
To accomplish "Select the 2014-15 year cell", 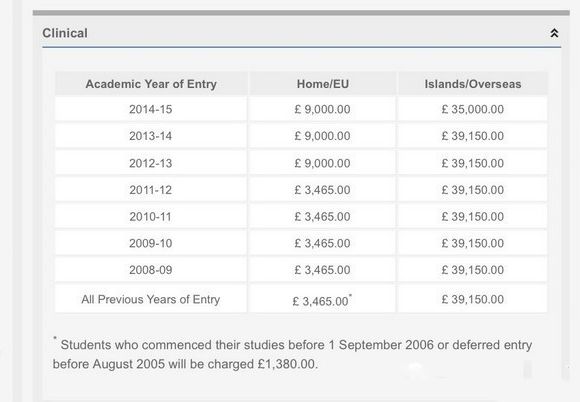I will tap(151, 109).
